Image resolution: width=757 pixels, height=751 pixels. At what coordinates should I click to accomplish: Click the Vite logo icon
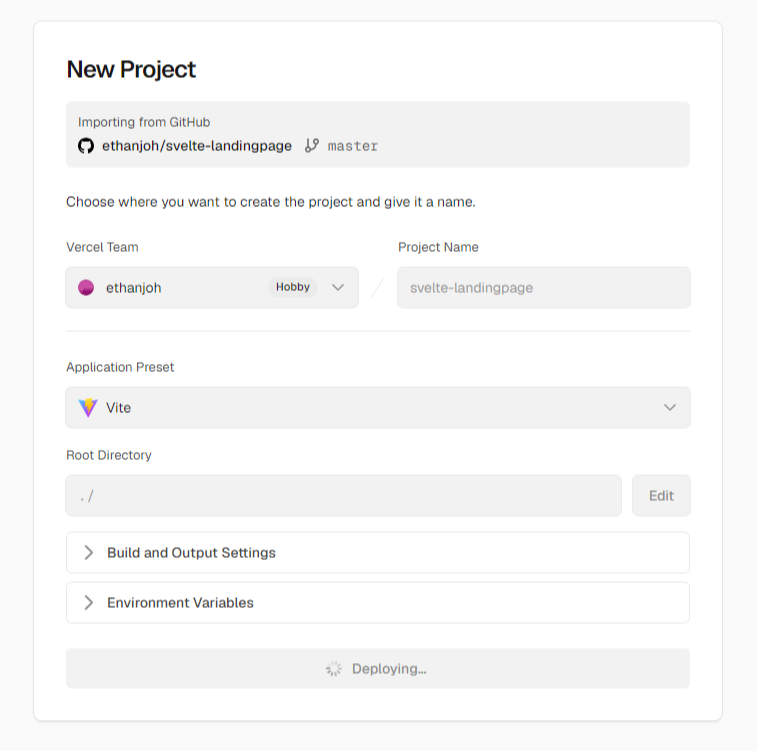88,408
